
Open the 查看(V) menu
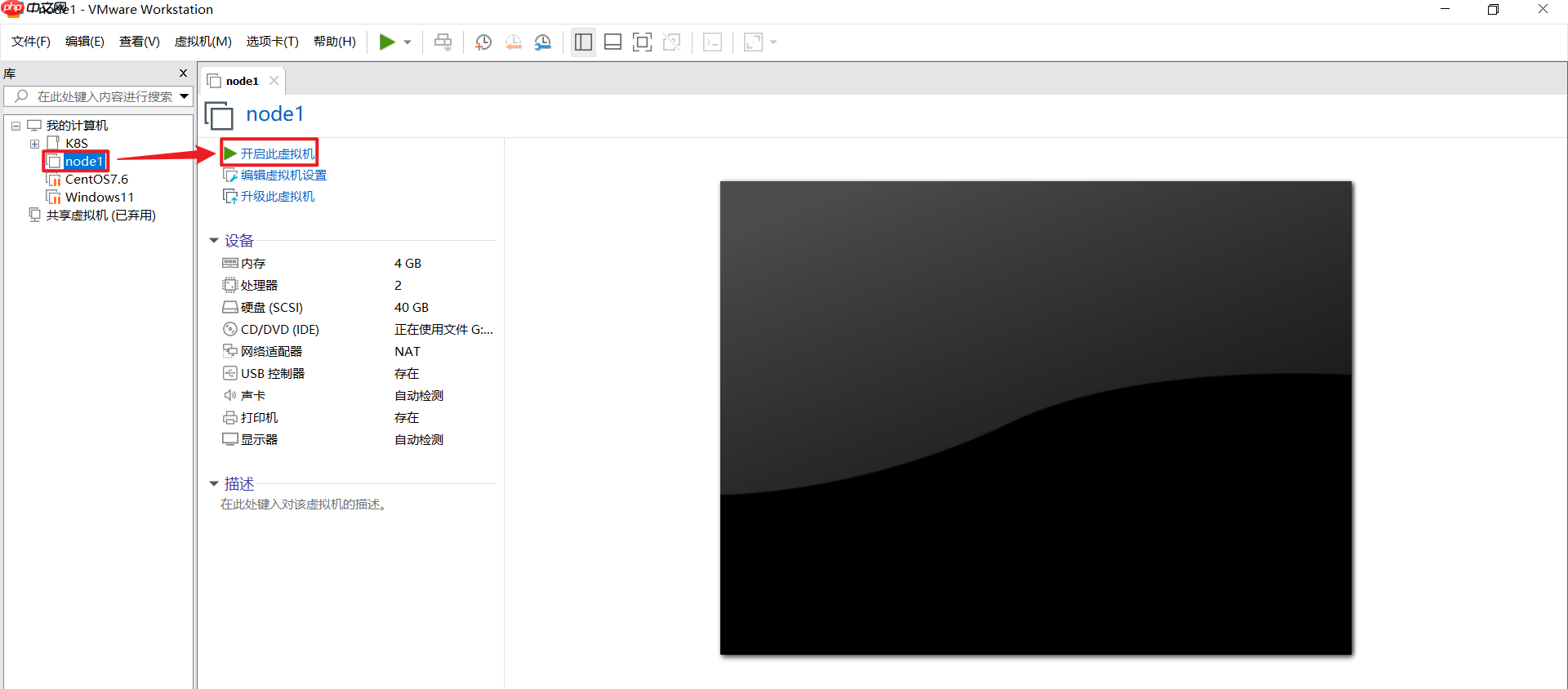(140, 42)
